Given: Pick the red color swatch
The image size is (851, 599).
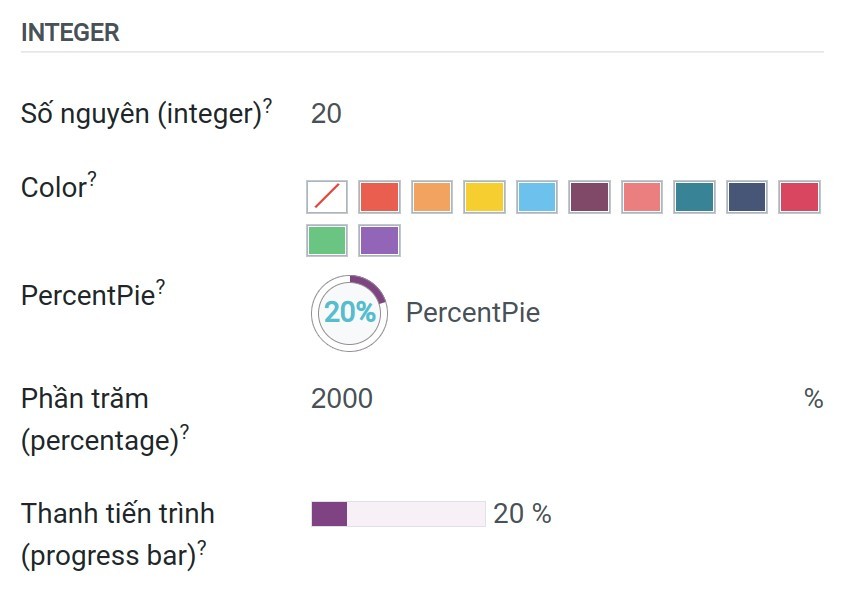Looking at the screenshot, I should tap(379, 196).
